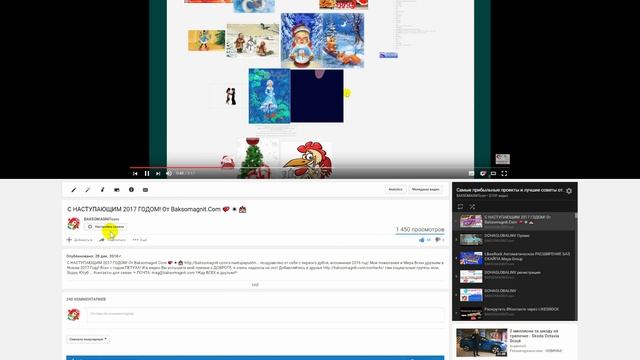Skip to the next video in player
The image size is (640, 360).
(x=158, y=173)
